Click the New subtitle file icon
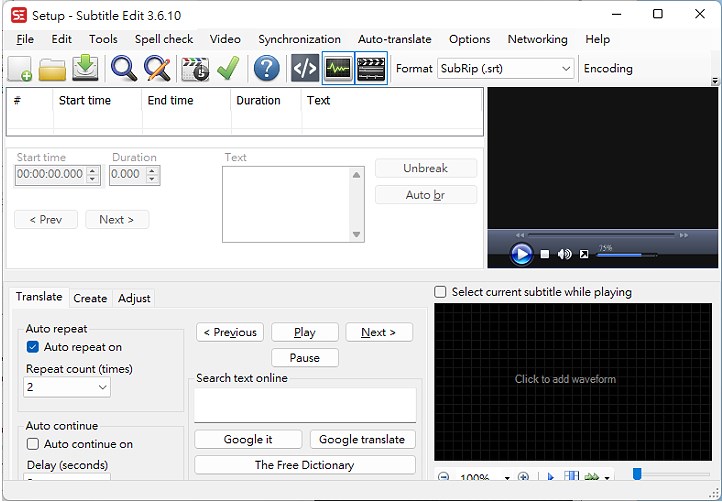 click(20, 69)
